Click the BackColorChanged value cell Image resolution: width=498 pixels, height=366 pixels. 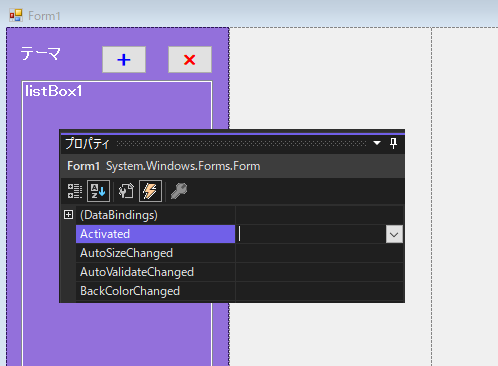[320, 291]
